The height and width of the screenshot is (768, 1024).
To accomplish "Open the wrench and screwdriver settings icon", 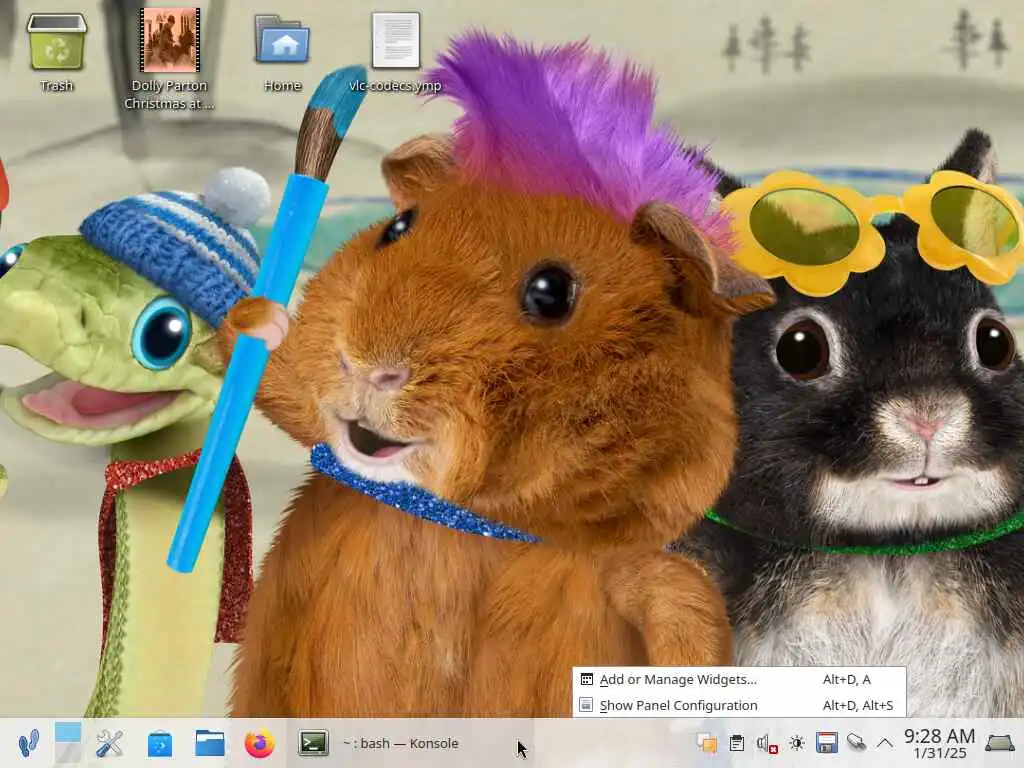I will 109,743.
